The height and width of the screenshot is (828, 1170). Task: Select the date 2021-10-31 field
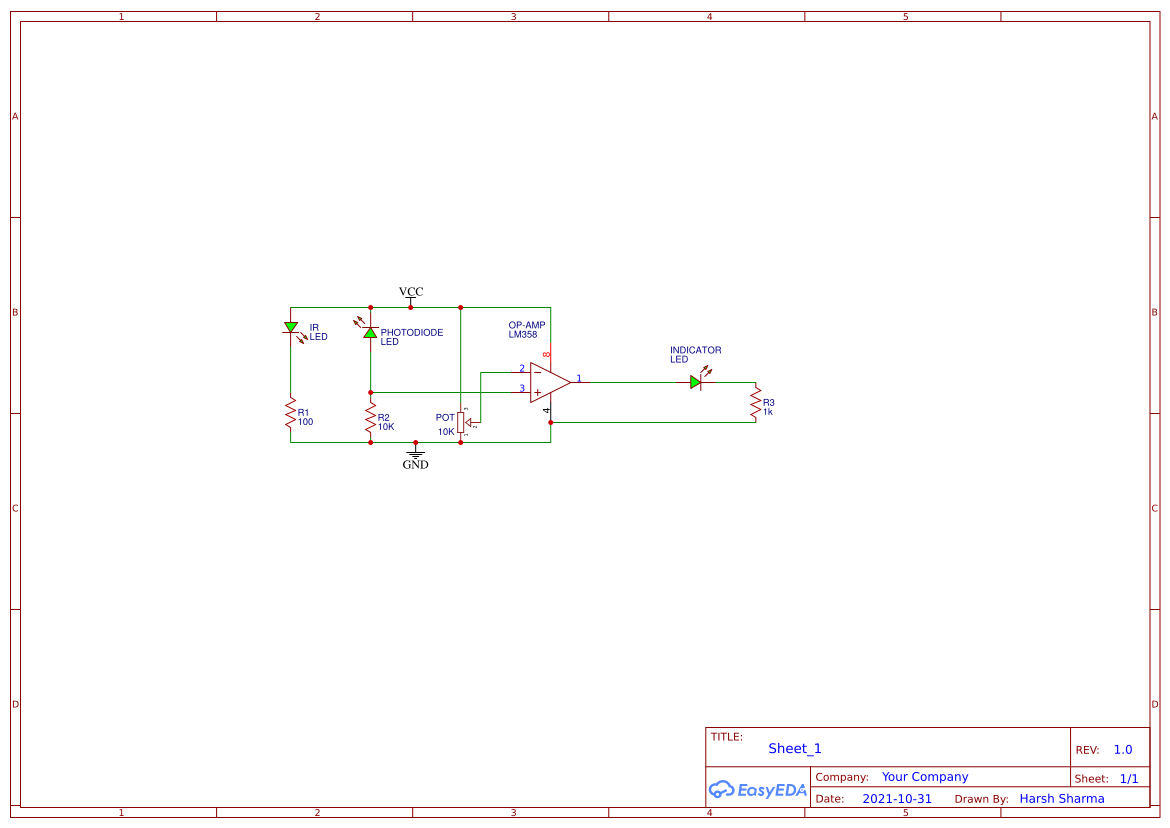point(896,799)
